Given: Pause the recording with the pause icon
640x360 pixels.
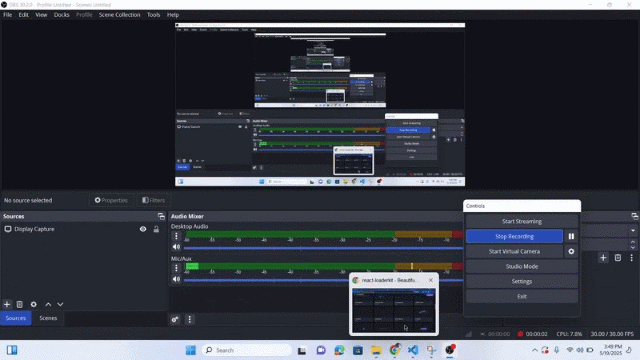Looking at the screenshot, I should point(571,236).
